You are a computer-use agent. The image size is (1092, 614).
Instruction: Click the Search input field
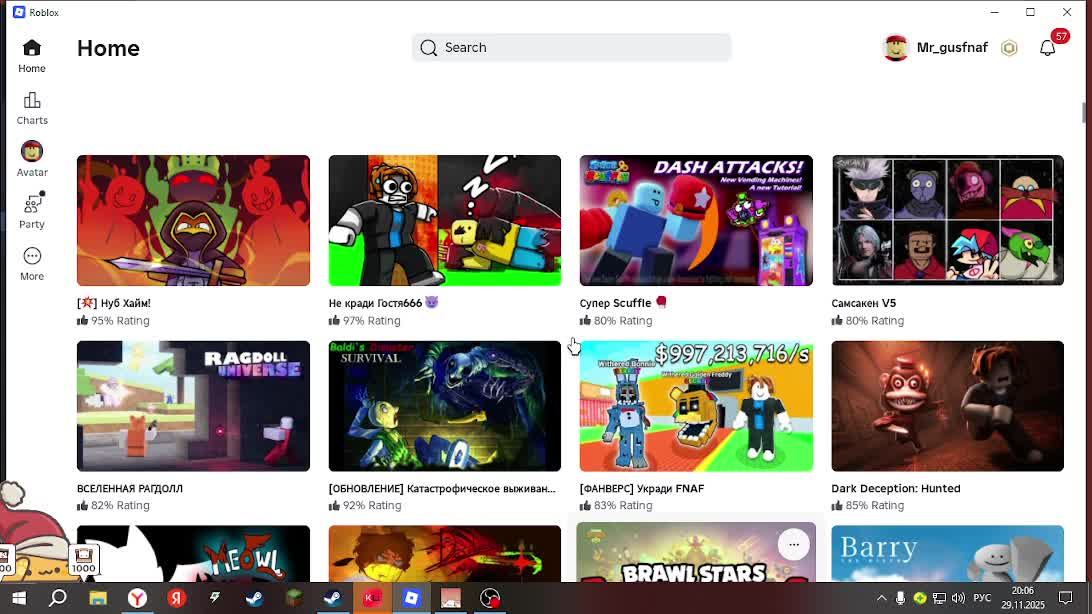[571, 47]
